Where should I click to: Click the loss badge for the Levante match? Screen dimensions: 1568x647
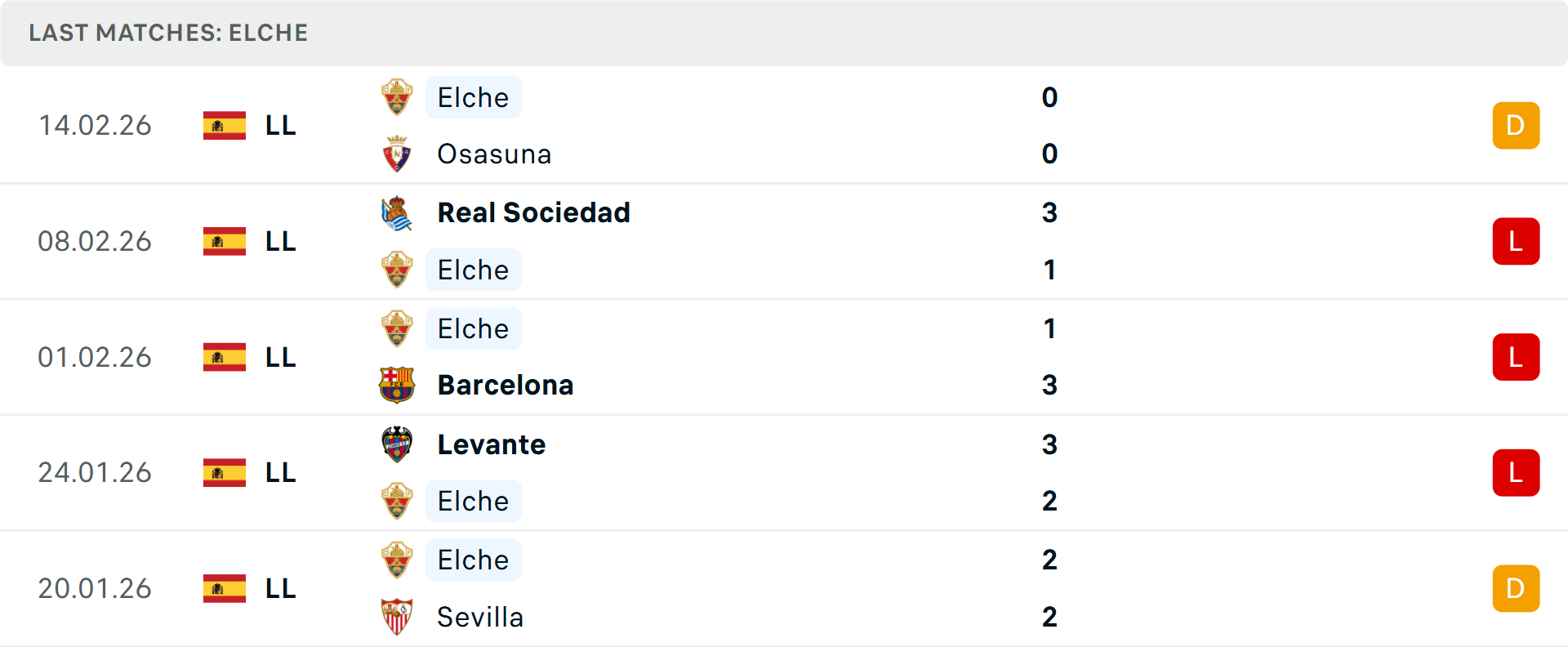[1516, 473]
